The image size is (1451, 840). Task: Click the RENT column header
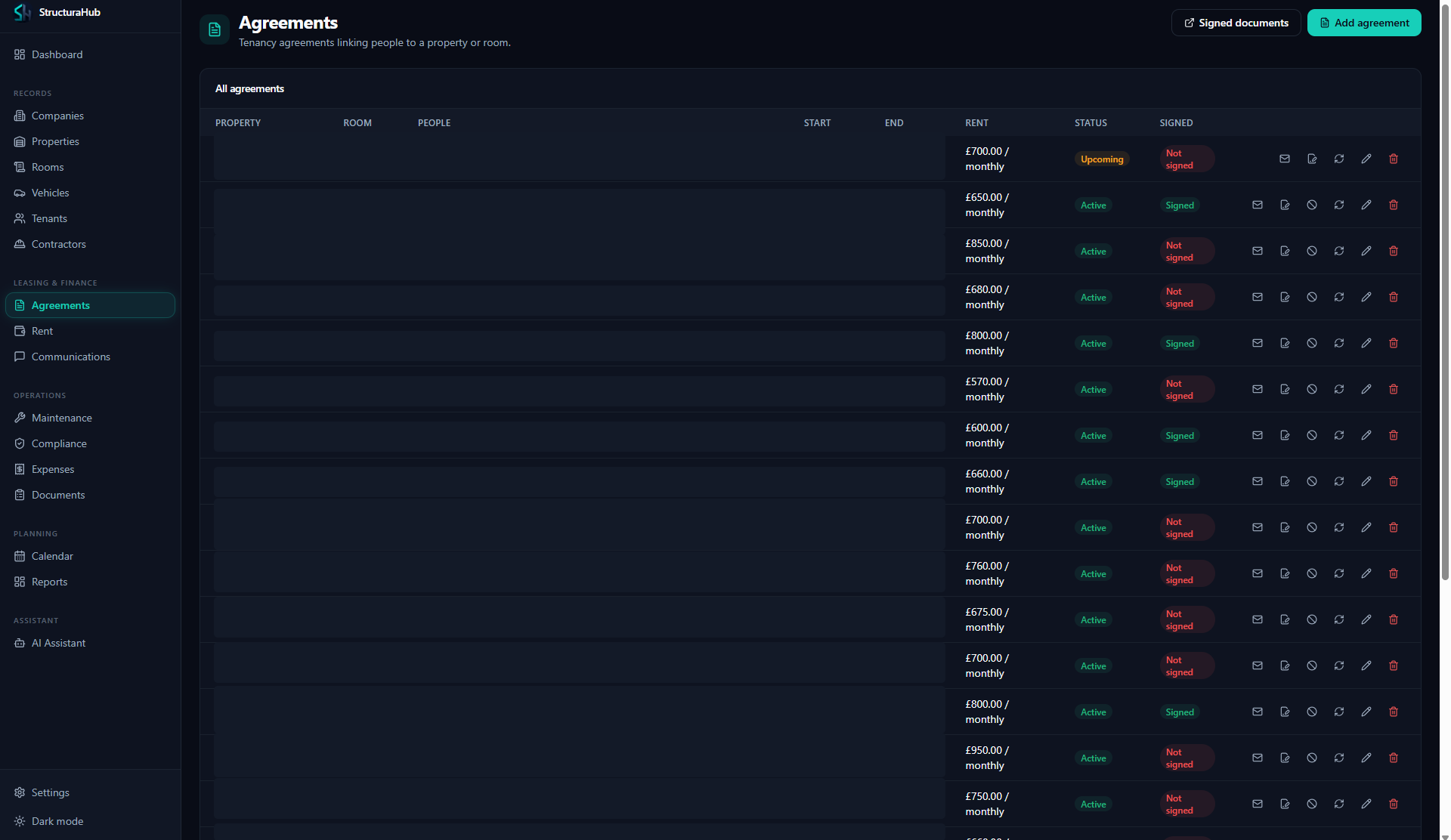[976, 122]
